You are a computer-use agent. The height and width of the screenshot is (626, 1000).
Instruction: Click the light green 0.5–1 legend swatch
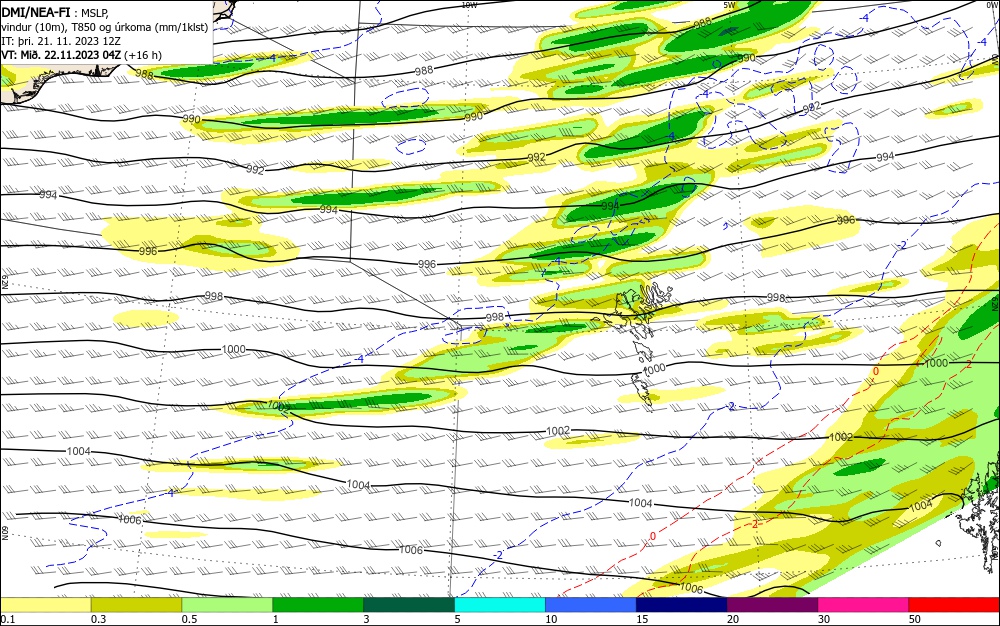tap(227, 605)
